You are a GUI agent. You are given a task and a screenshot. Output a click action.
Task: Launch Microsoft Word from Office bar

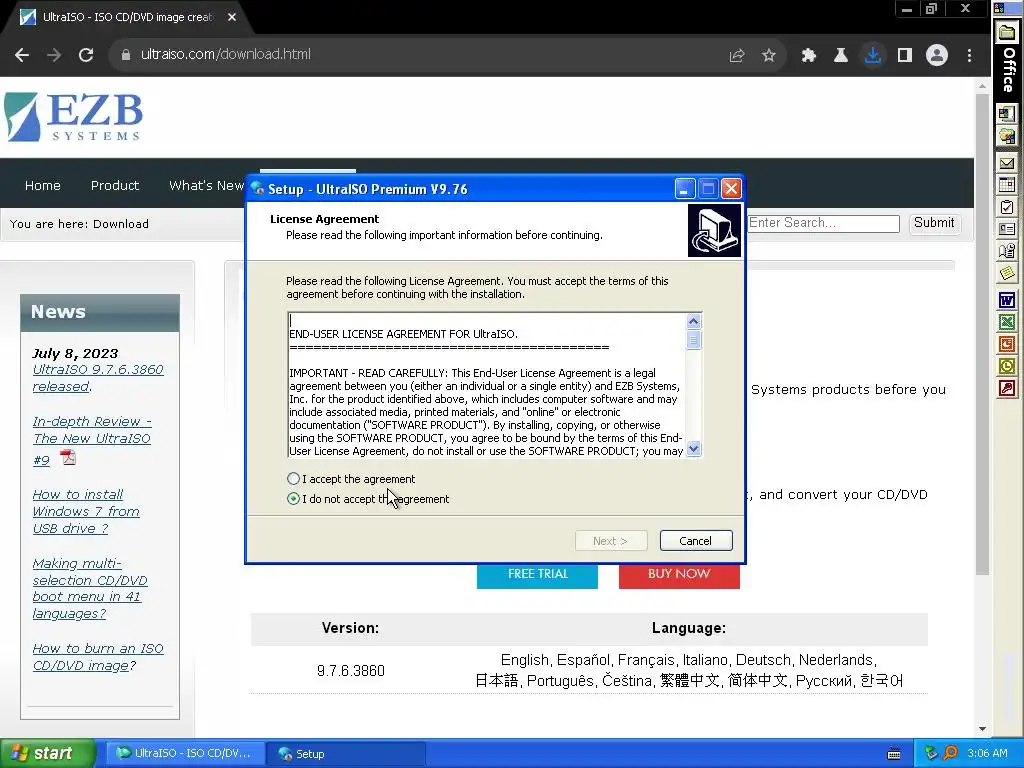[1006, 300]
